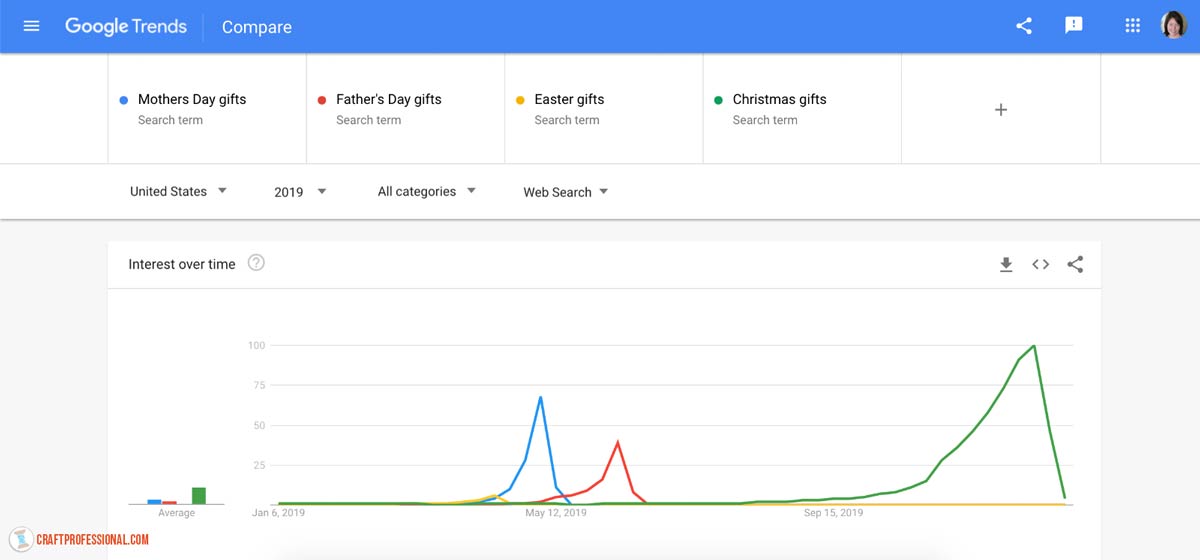
Task: Click the Google Trends logo
Action: pyautogui.click(x=126, y=26)
